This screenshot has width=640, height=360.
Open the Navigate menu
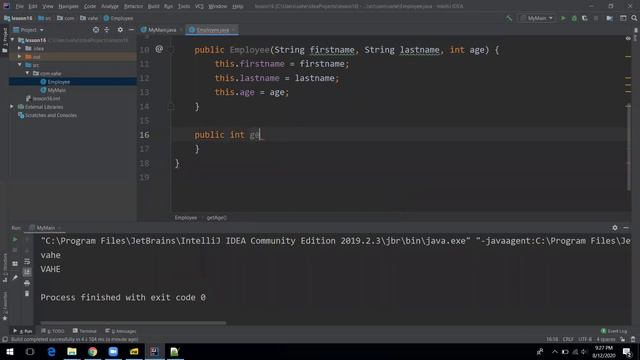tap(68, 6)
